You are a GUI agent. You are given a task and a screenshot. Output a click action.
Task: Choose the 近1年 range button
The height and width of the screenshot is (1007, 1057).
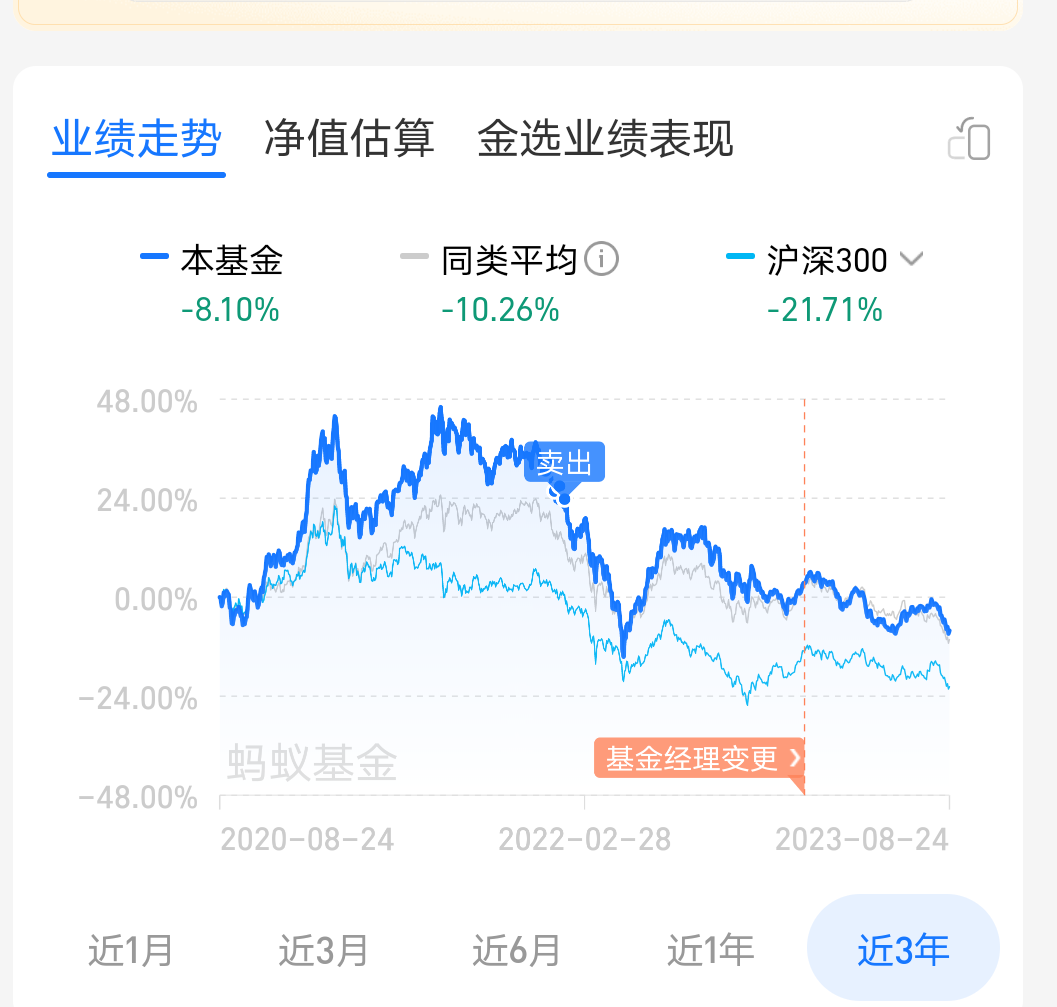(710, 950)
